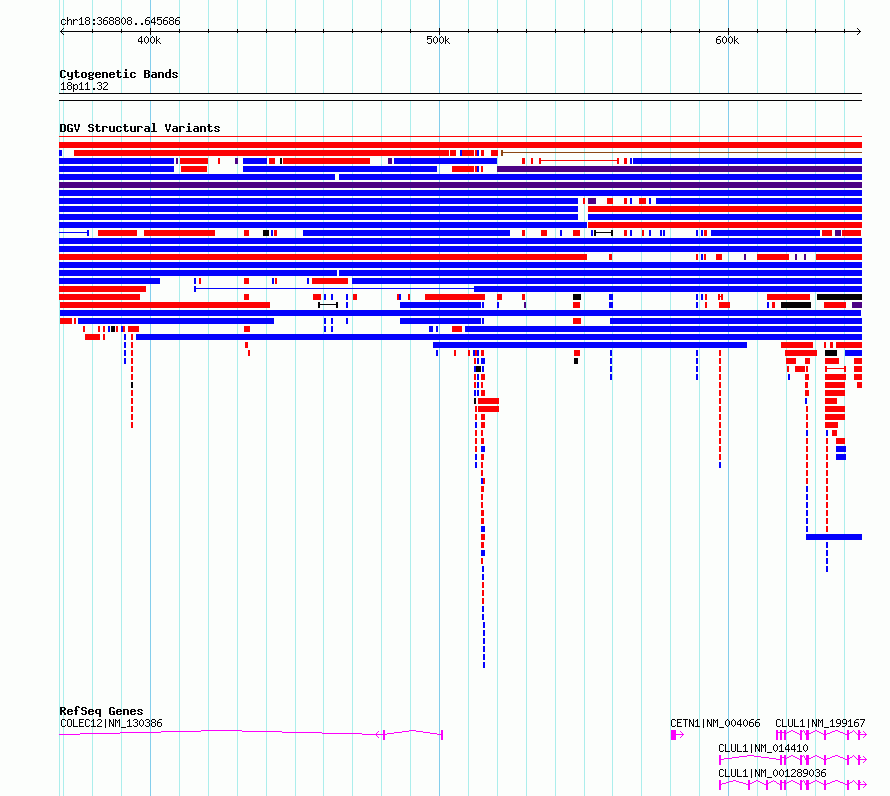The image size is (890, 796).
Task: Select the 400k ruler position label
Action: pos(149,40)
